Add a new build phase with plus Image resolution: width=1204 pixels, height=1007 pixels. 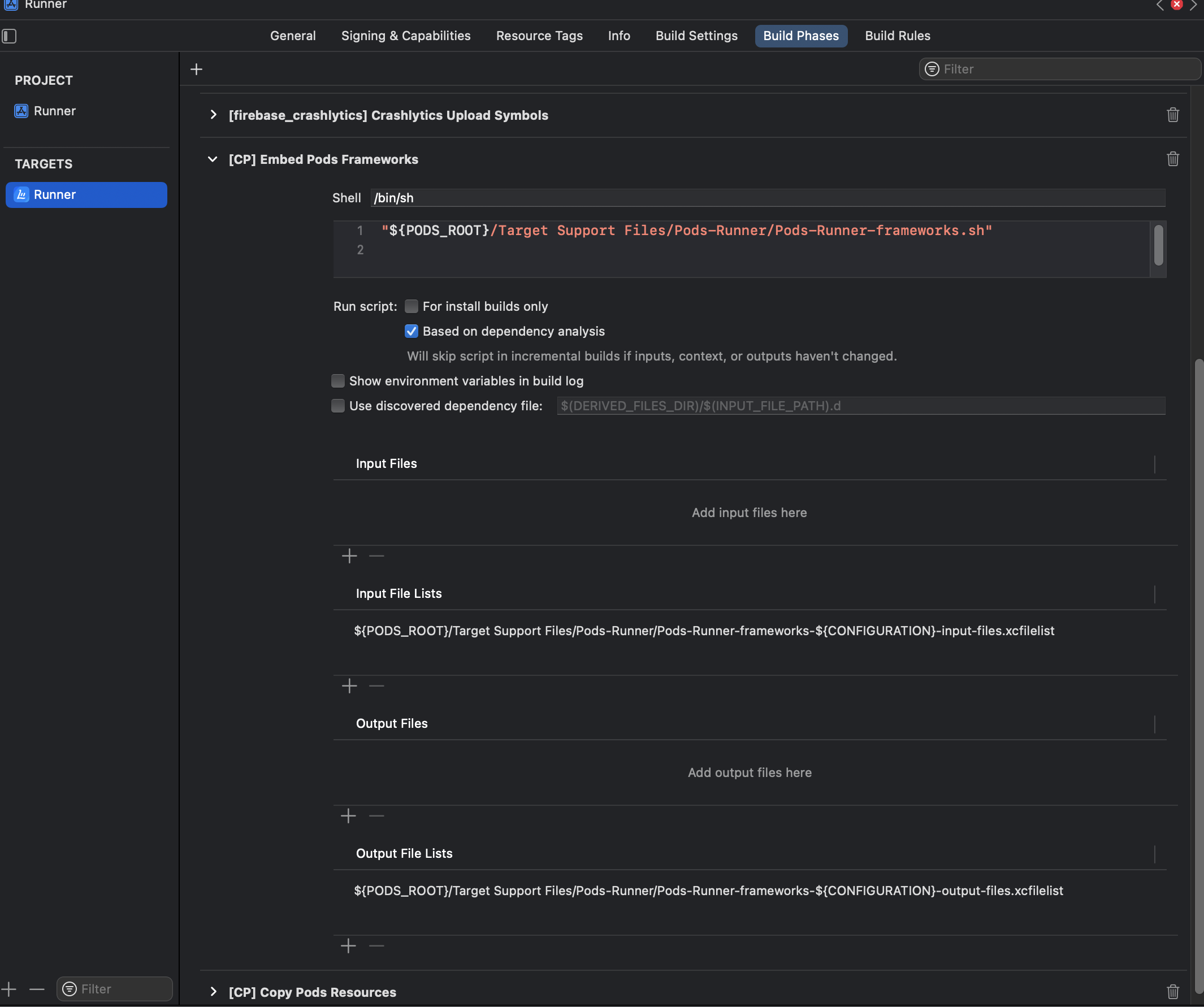coord(196,70)
